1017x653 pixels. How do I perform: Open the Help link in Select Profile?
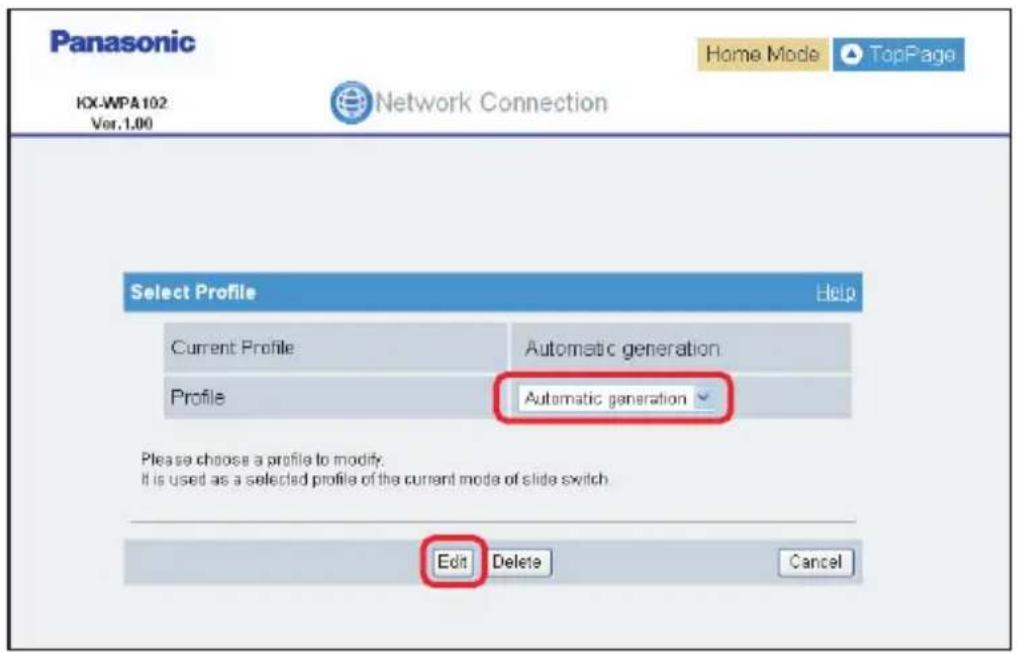tap(835, 292)
